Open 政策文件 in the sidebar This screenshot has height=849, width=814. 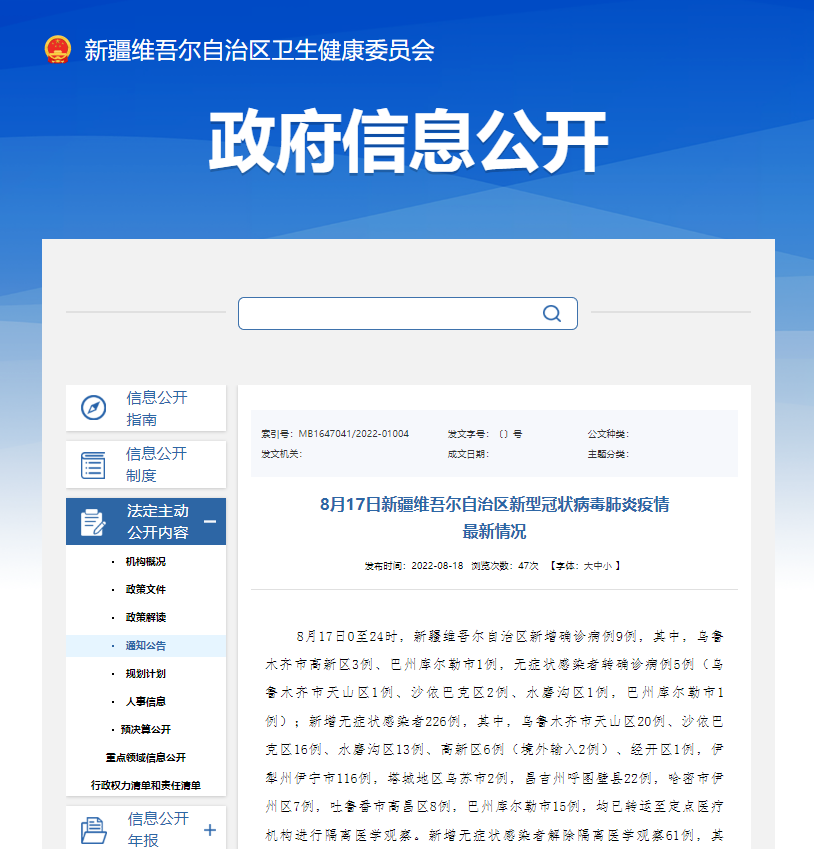click(x=146, y=590)
